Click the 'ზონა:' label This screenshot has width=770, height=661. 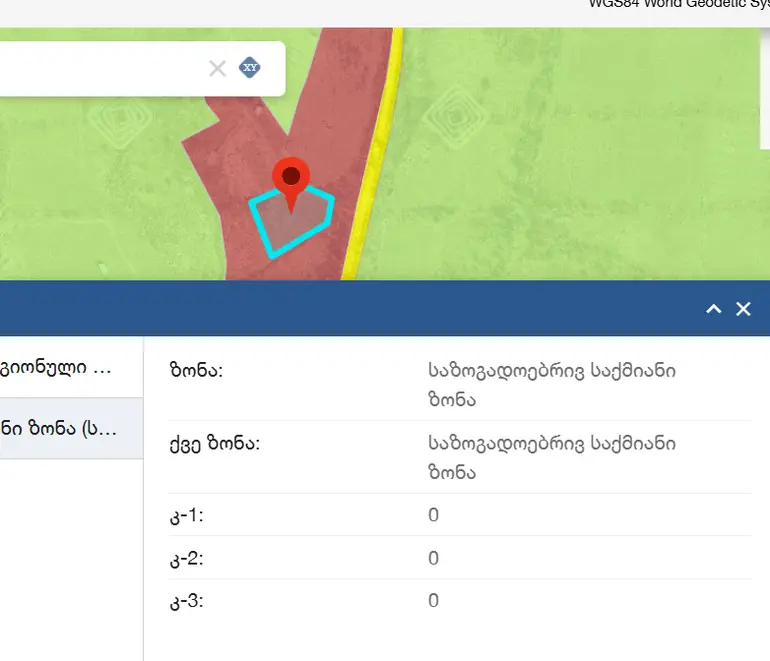click(x=196, y=370)
